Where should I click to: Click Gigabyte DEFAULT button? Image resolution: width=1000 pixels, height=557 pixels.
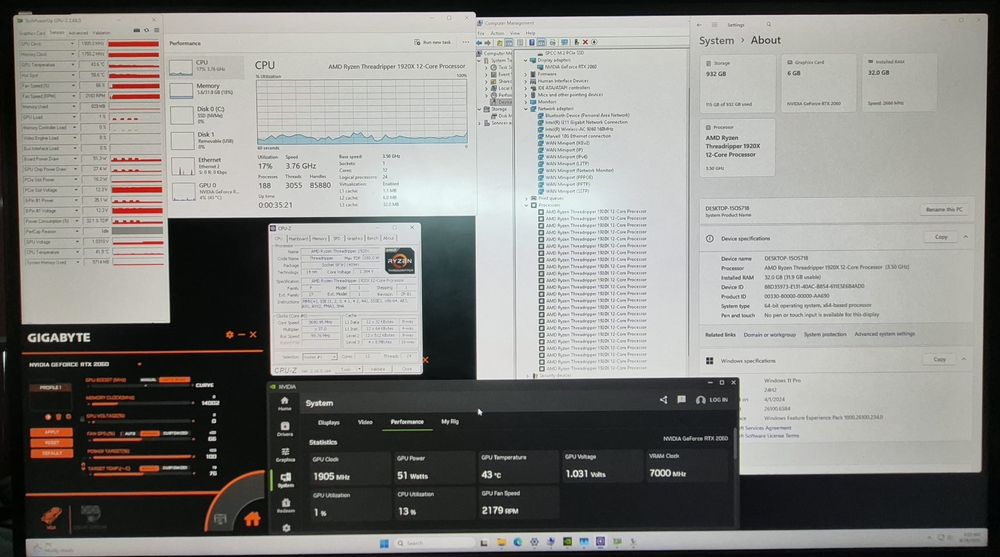click(x=52, y=454)
